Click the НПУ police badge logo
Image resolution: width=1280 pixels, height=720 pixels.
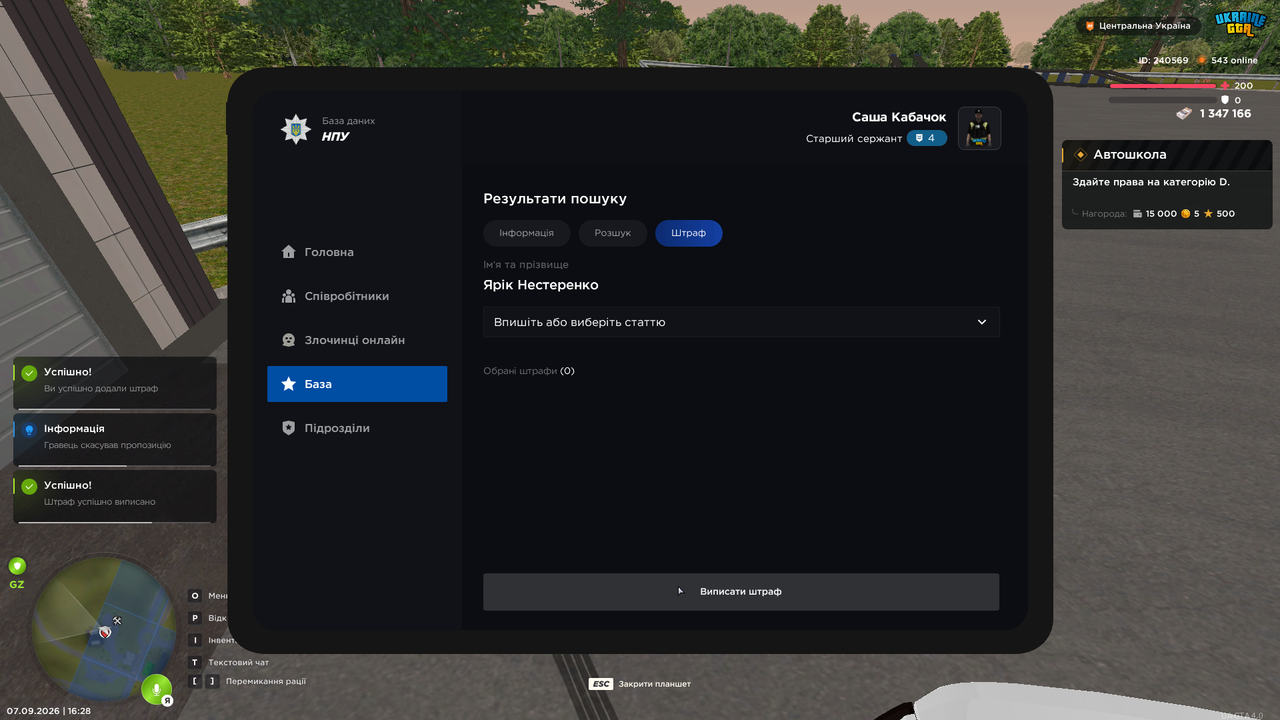(295, 129)
